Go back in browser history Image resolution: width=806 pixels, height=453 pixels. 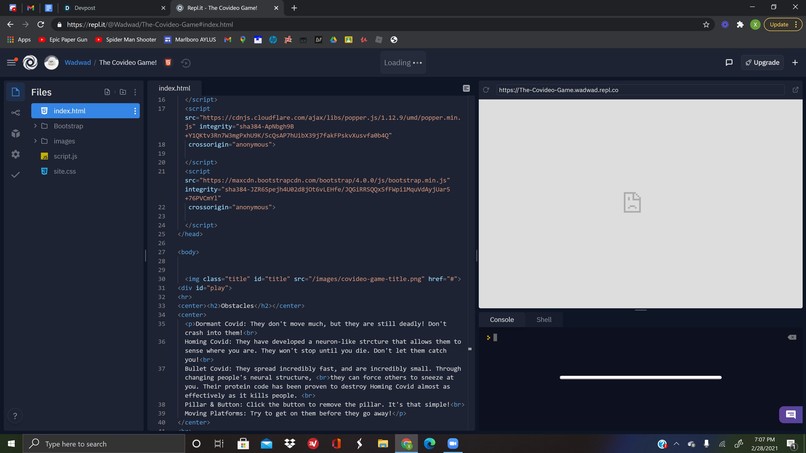(10, 24)
